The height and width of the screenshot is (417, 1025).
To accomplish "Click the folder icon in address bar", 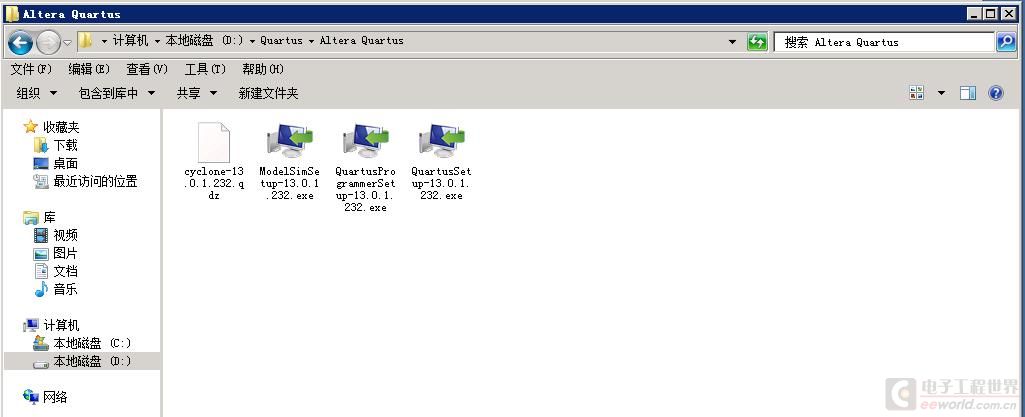I will 85,41.
